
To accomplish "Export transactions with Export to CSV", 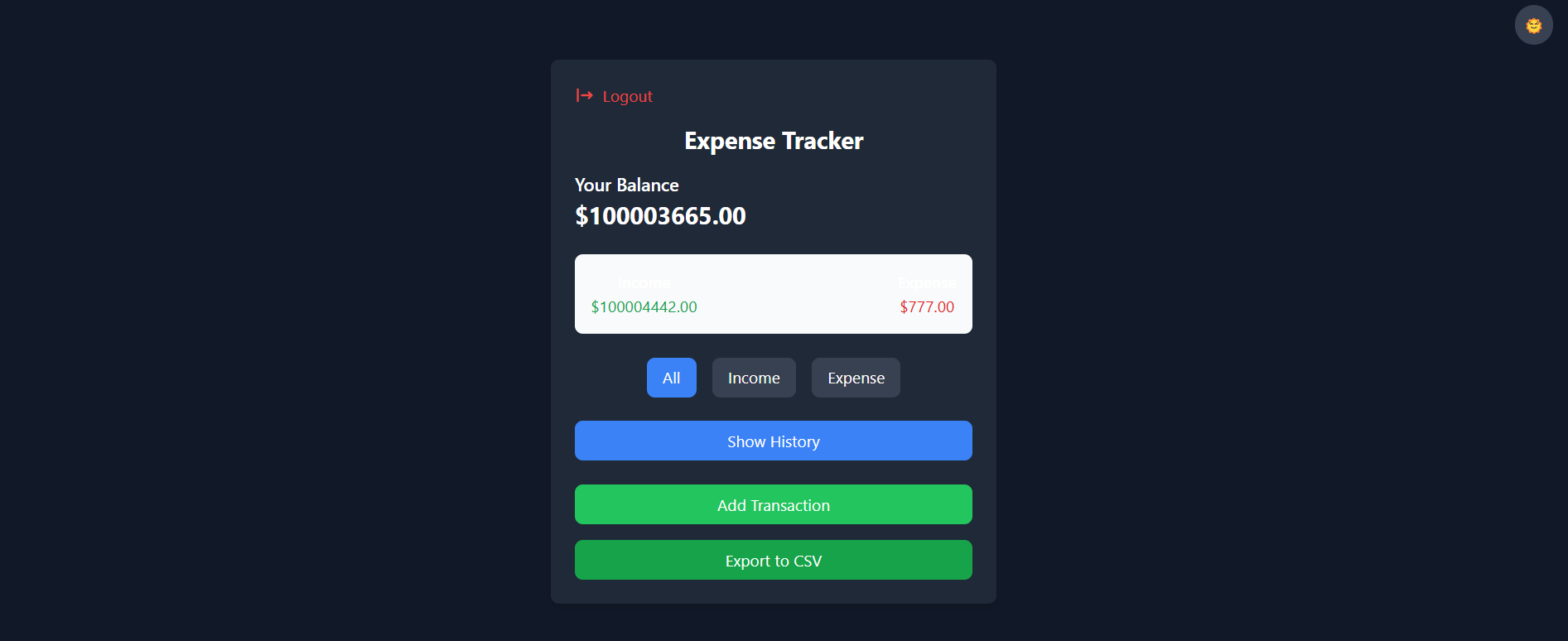I will click(773, 560).
